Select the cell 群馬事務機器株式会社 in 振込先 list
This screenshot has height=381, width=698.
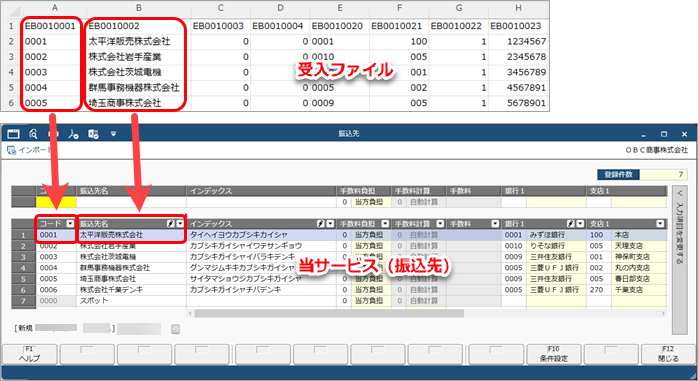131,268
